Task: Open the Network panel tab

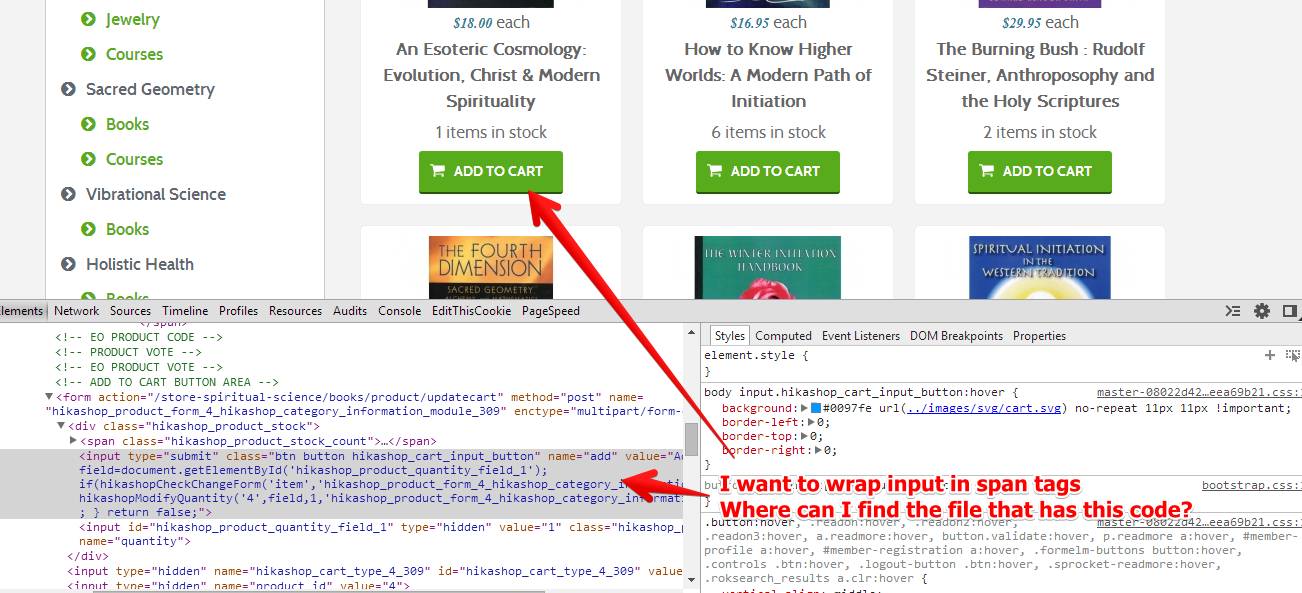Action: [77, 311]
